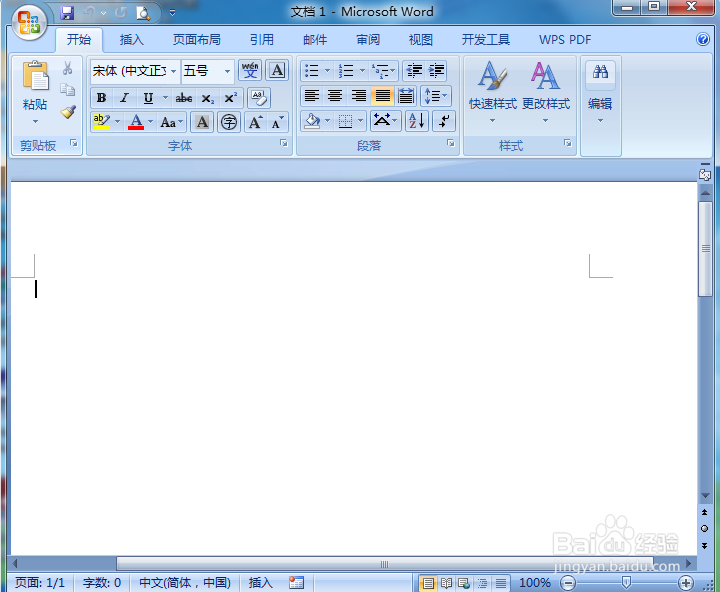Clear formatting with eraser icon
The width and height of the screenshot is (720, 592).
pos(259,97)
